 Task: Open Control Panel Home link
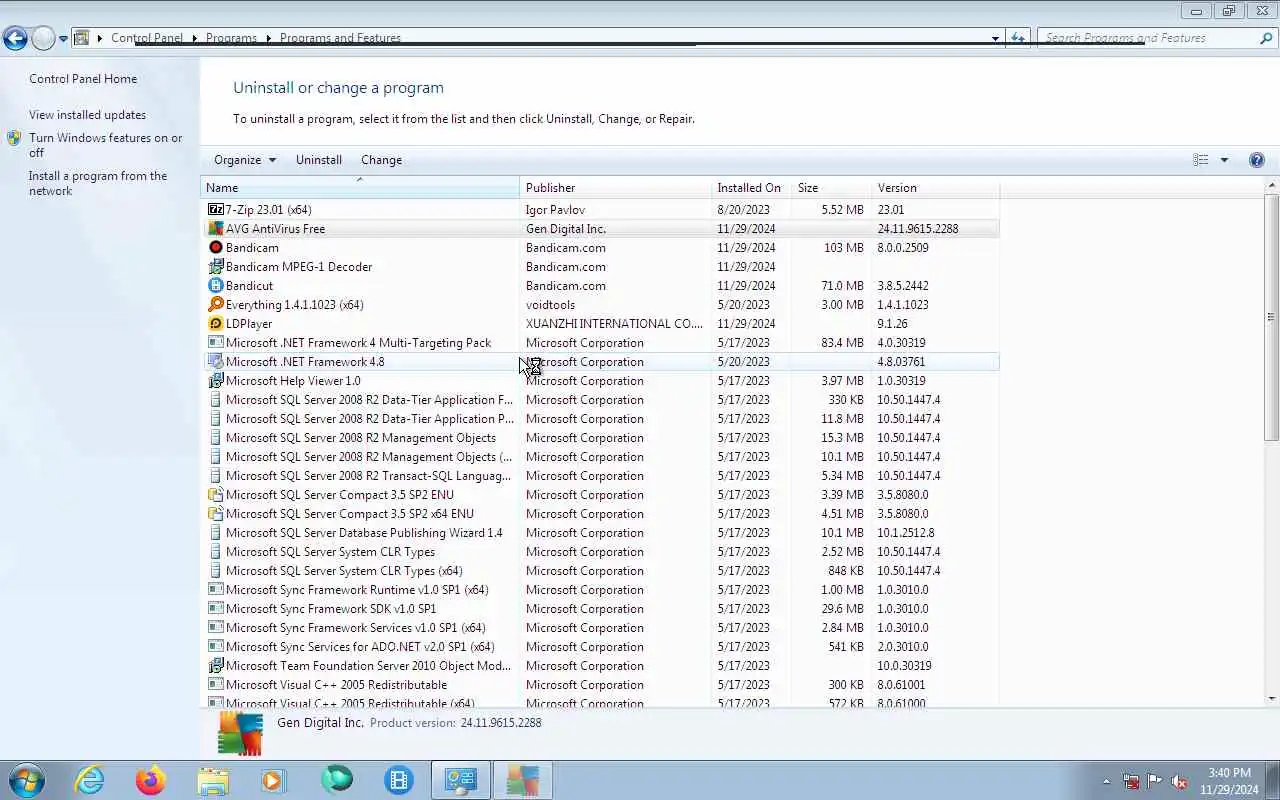pos(83,79)
